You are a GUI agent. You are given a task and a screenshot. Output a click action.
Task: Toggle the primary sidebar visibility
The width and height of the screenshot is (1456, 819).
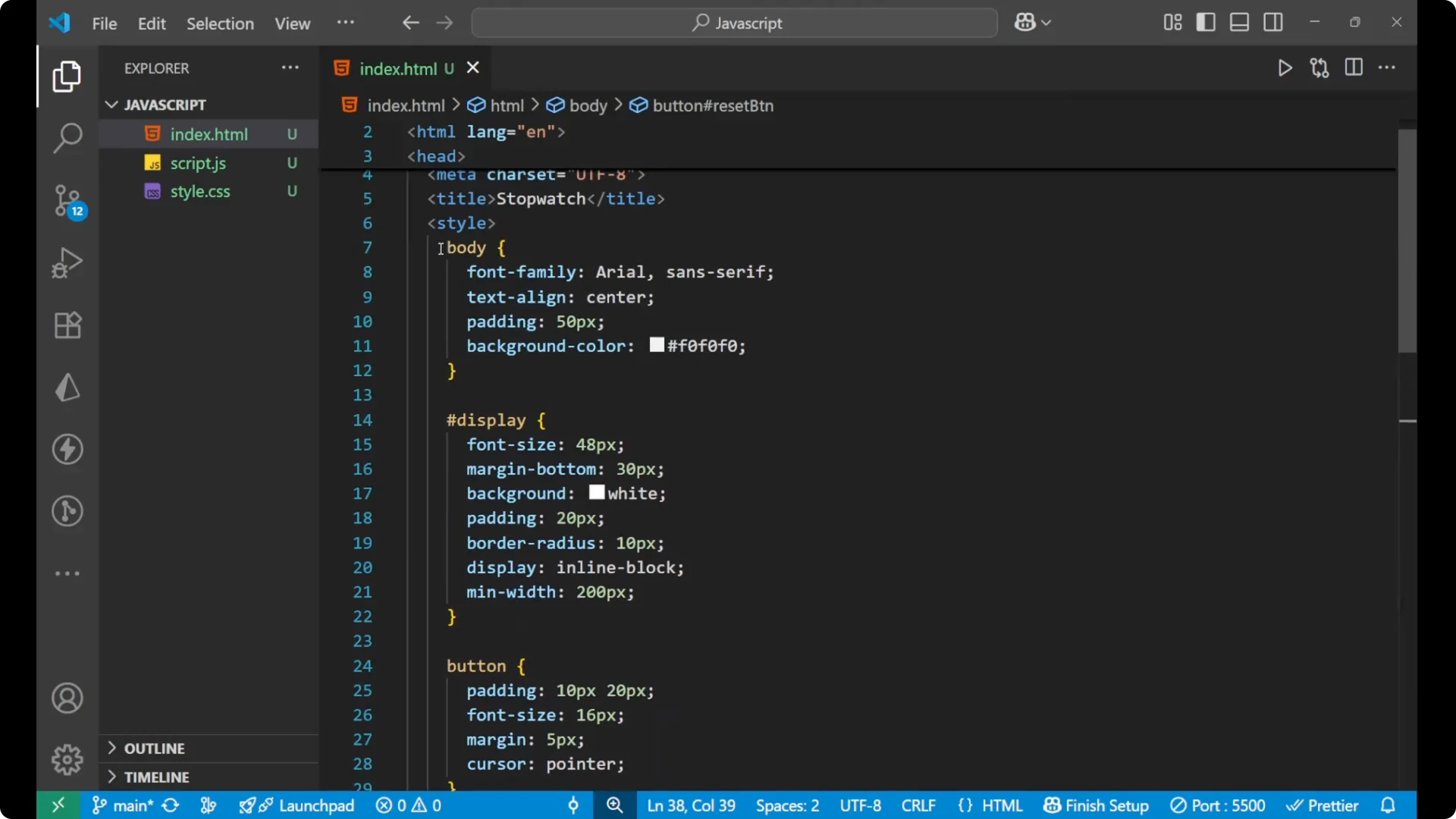tap(1205, 22)
